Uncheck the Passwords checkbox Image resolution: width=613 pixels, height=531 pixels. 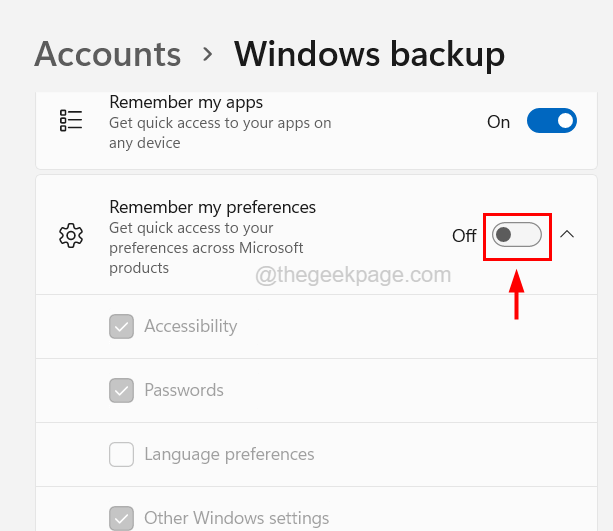[x=121, y=390]
